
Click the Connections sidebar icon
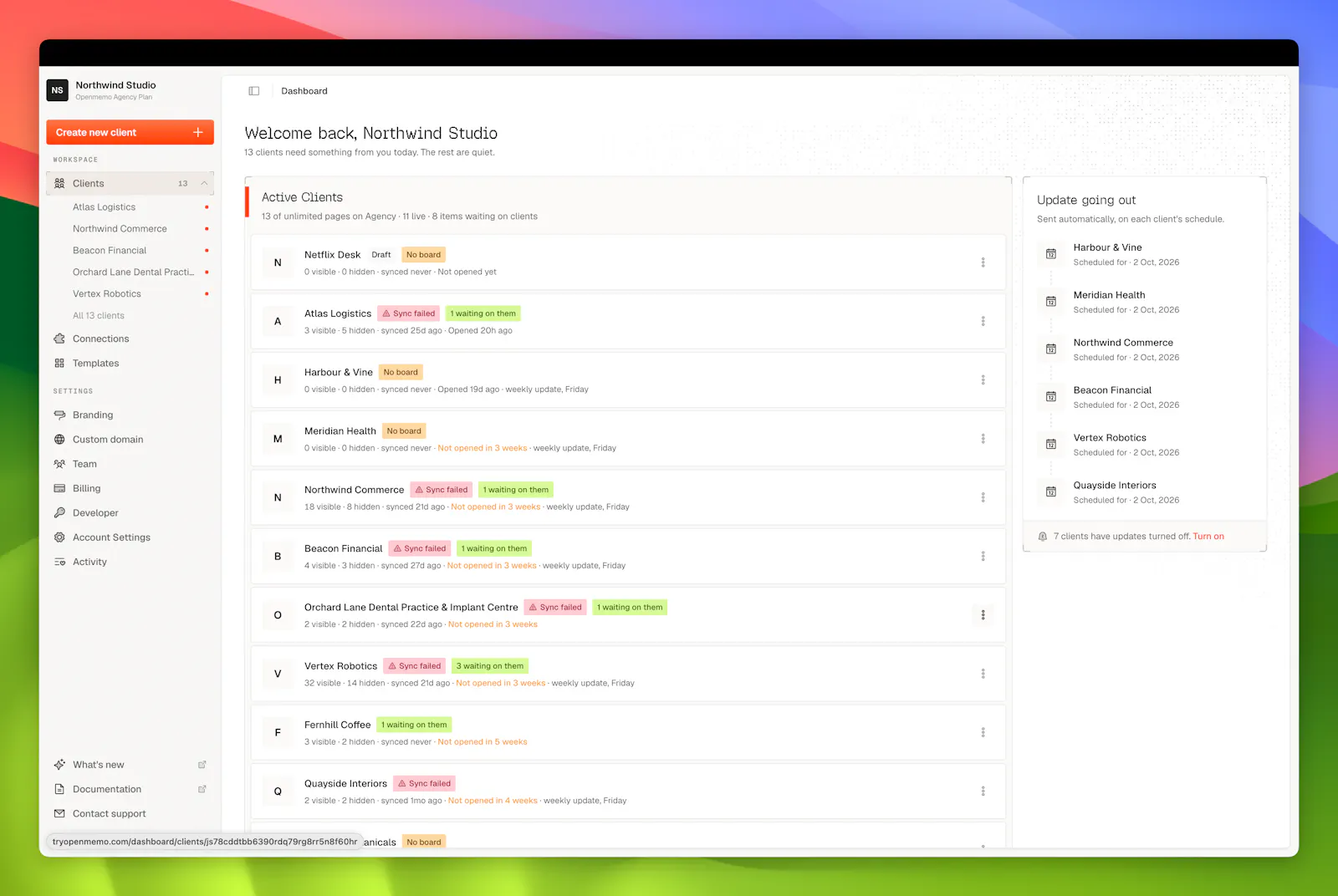pos(59,339)
